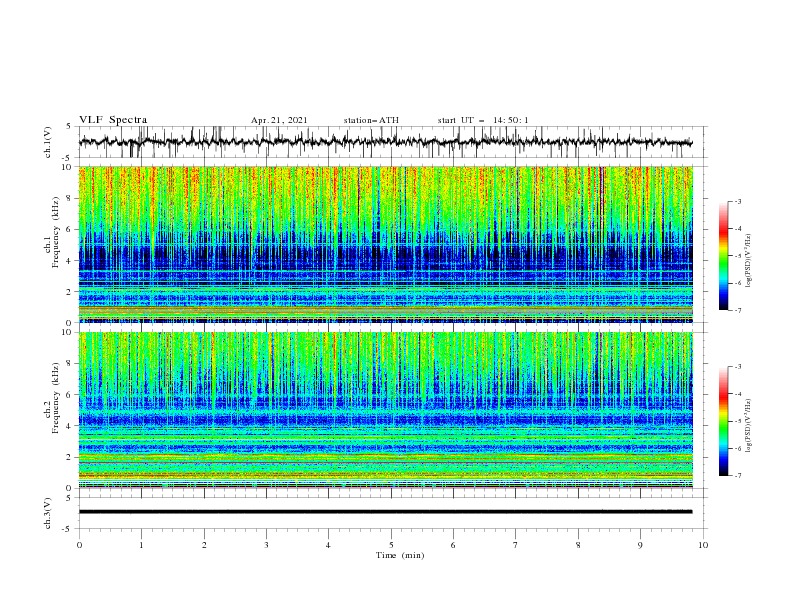Click the "ch.3(V)" axis label
792x612 pixels.
[x=48, y=513]
